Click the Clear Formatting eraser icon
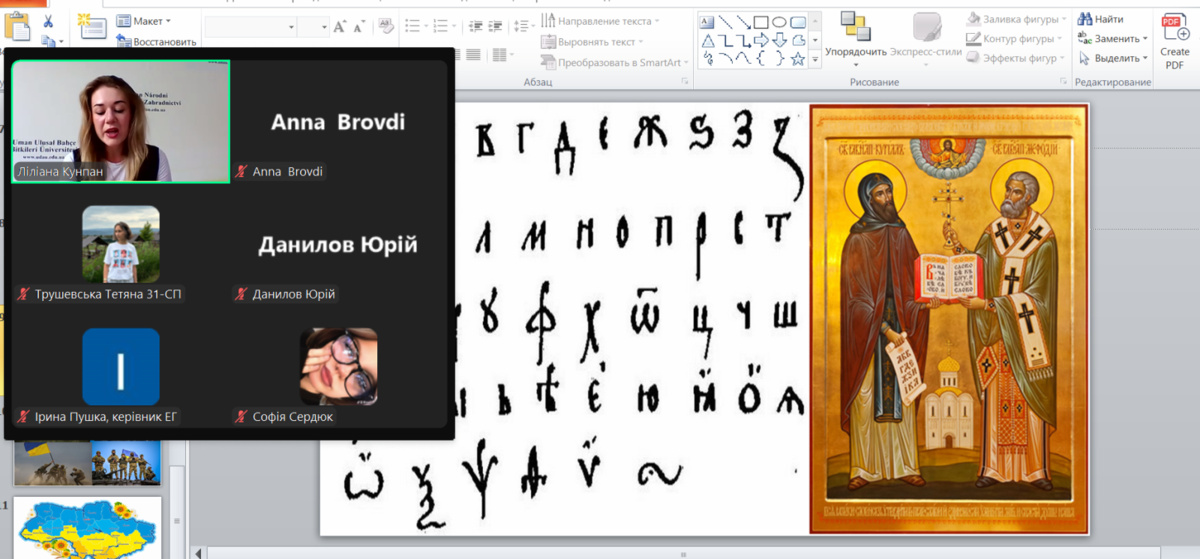 (386, 27)
